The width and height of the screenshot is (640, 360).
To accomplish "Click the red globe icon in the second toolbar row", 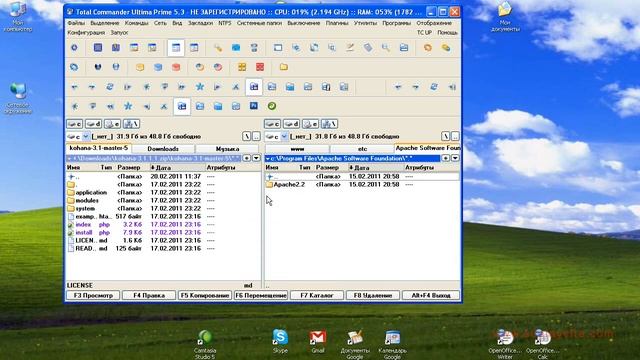I will 218,67.
